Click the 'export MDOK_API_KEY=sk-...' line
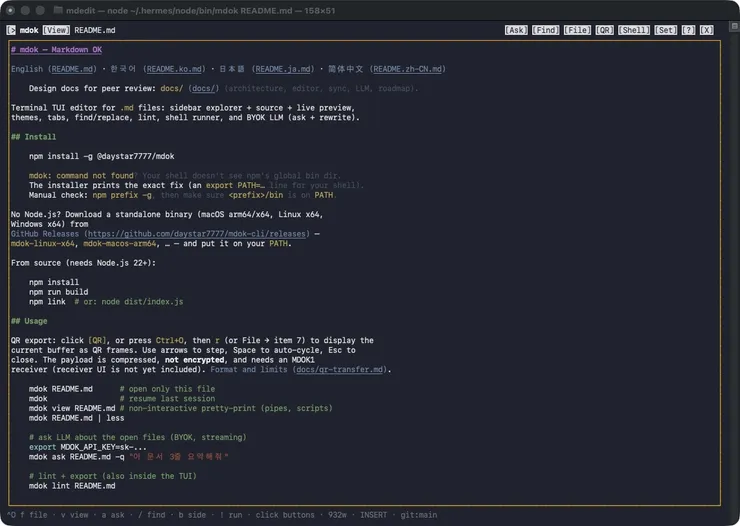The width and height of the screenshot is (740, 526). (x=88, y=447)
